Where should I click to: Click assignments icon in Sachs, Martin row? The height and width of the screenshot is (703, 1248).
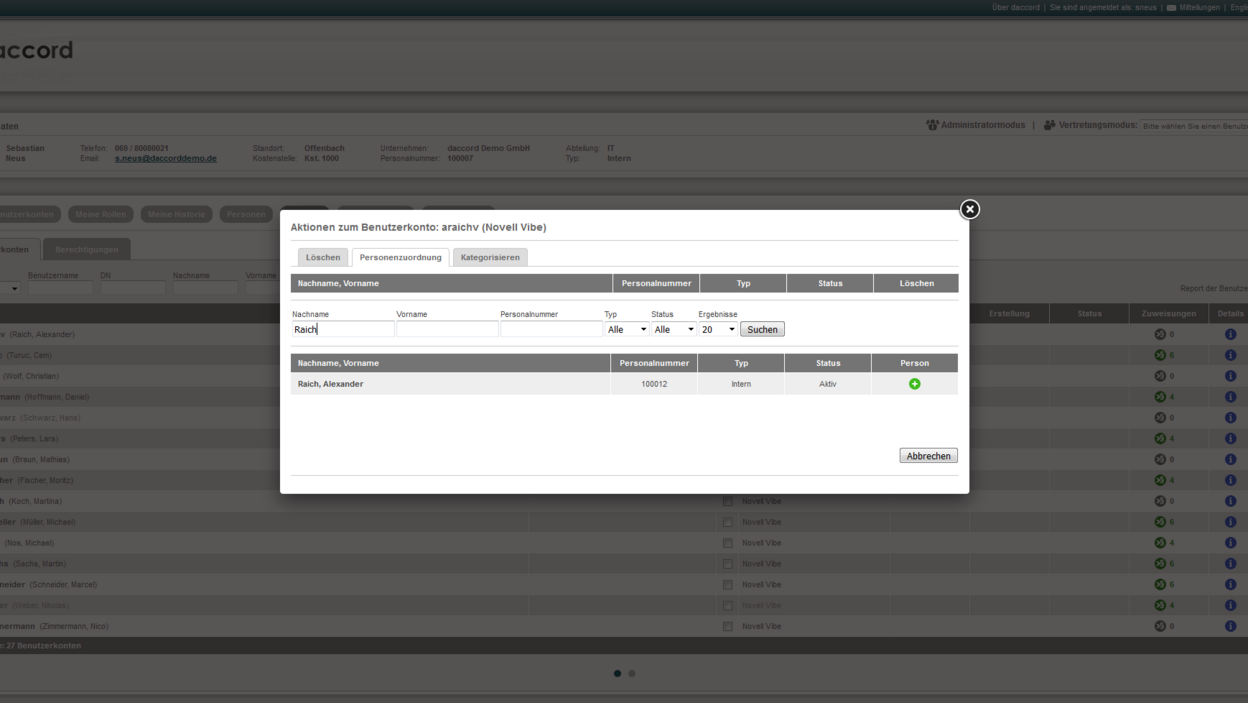[x=1160, y=564]
